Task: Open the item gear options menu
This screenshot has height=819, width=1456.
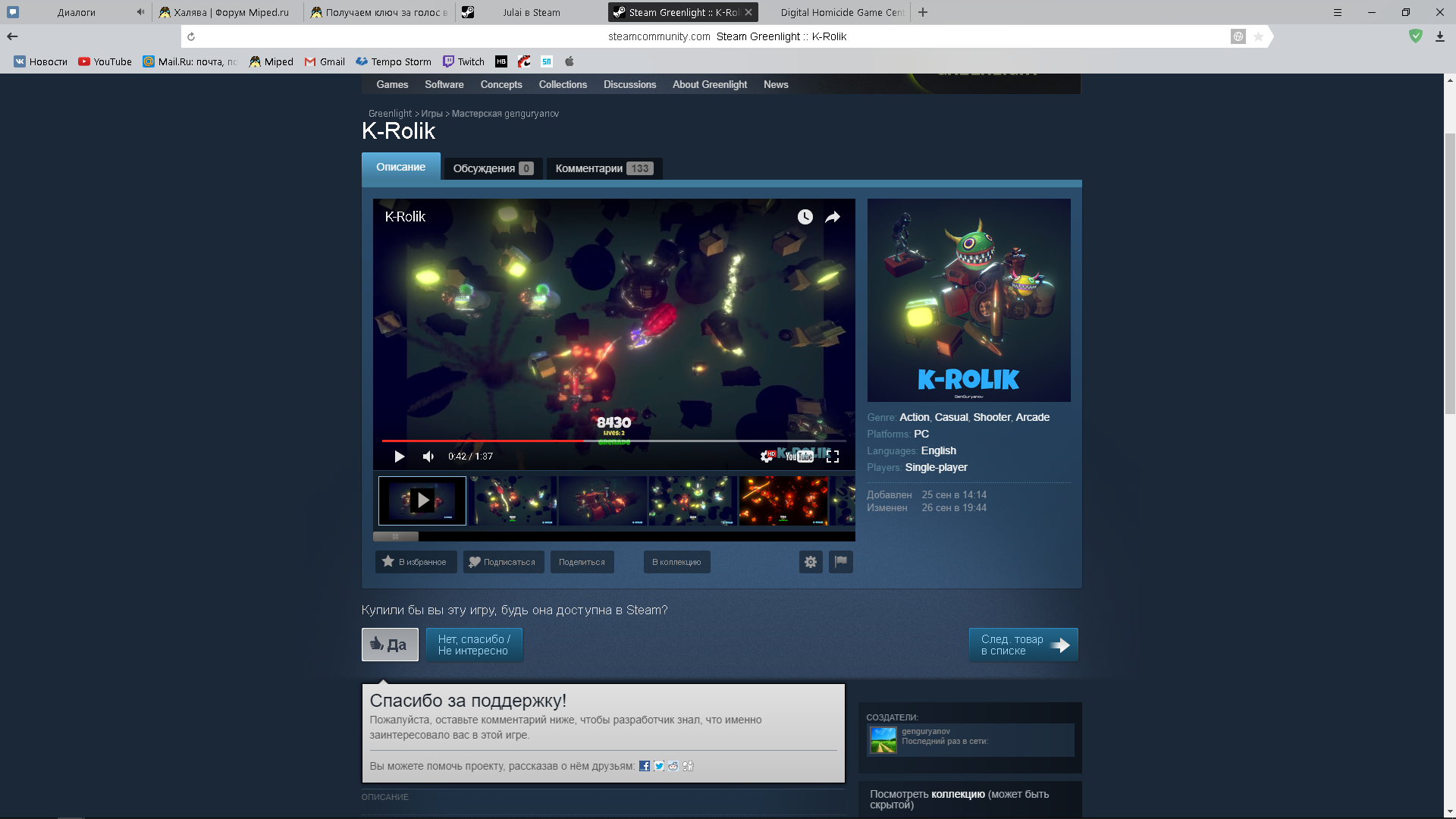Action: pyautogui.click(x=811, y=562)
